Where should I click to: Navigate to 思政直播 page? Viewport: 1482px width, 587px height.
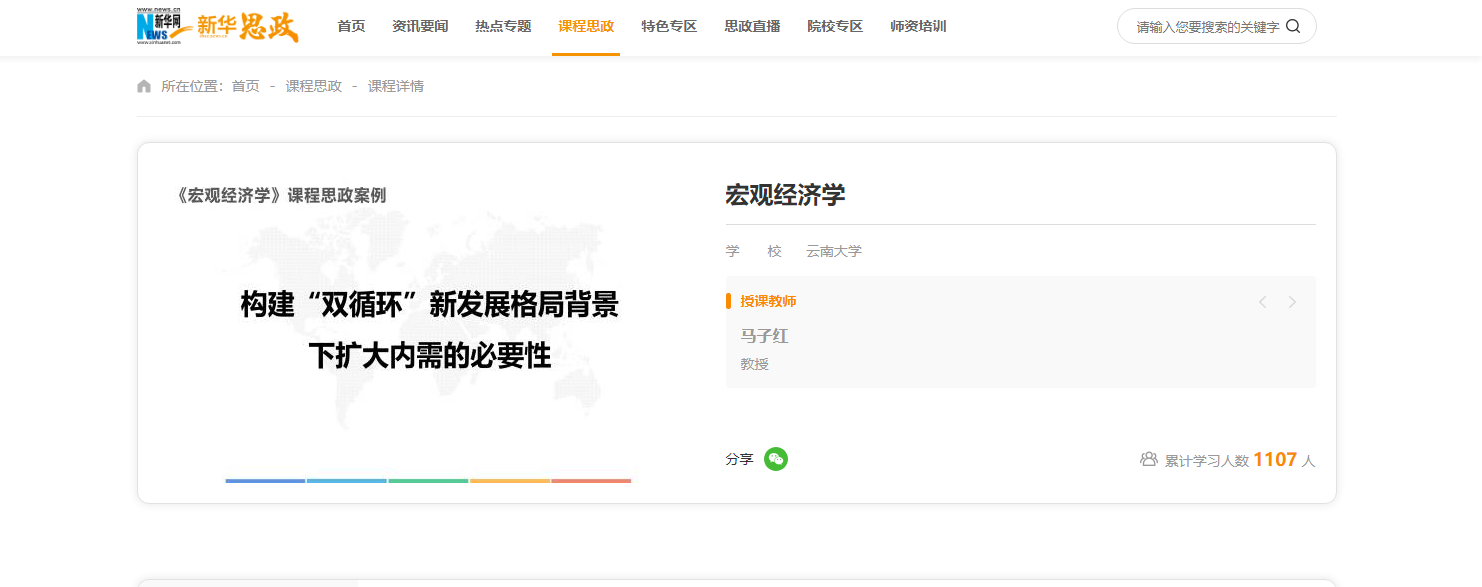click(752, 27)
